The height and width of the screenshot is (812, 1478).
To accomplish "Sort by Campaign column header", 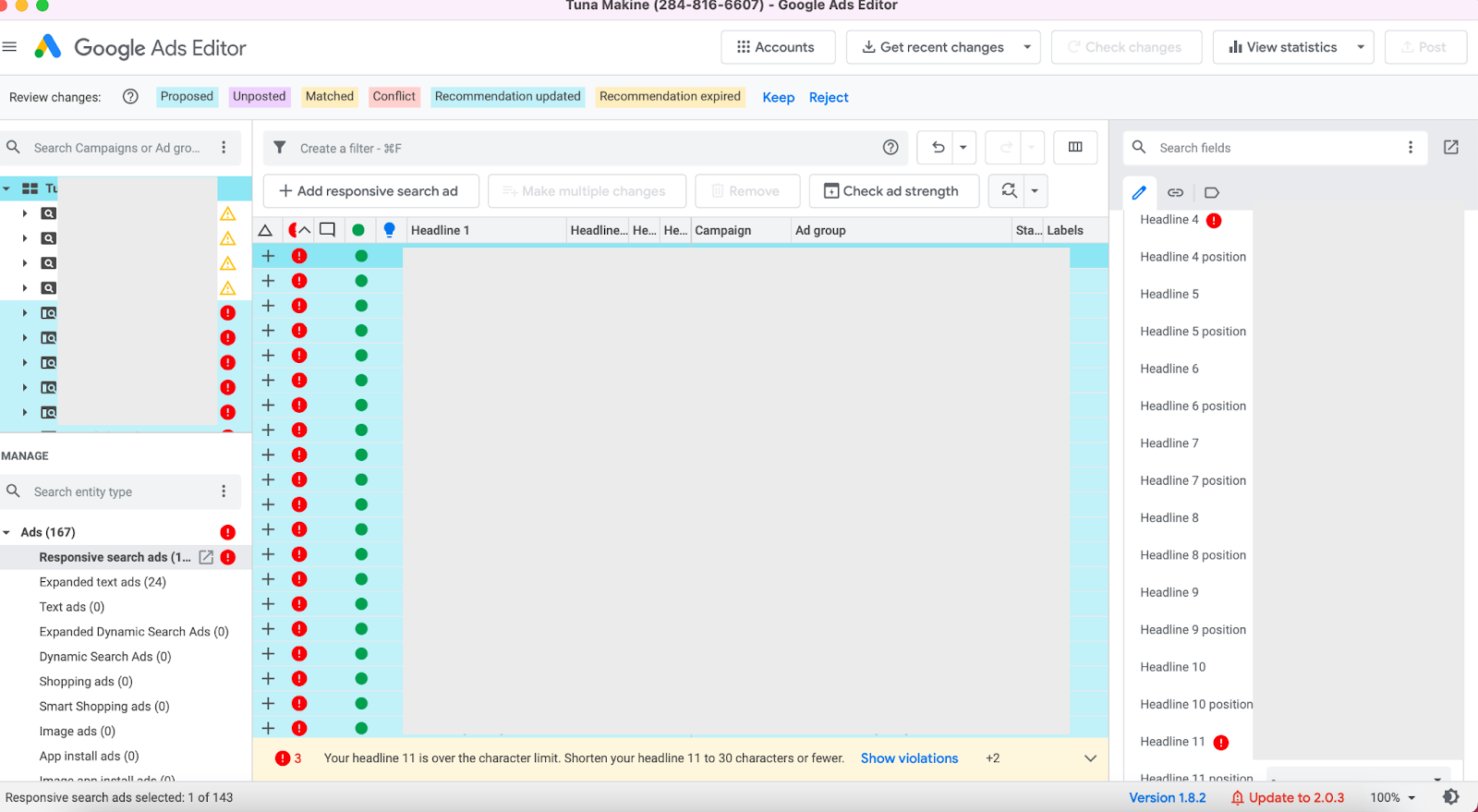I will pos(740,230).
